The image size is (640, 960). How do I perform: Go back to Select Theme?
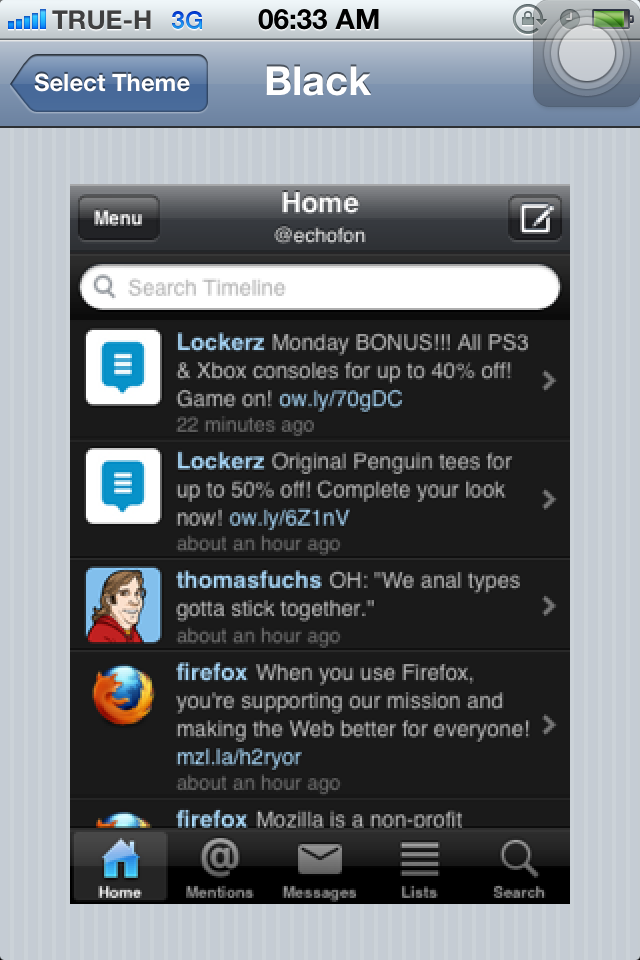[x=110, y=83]
